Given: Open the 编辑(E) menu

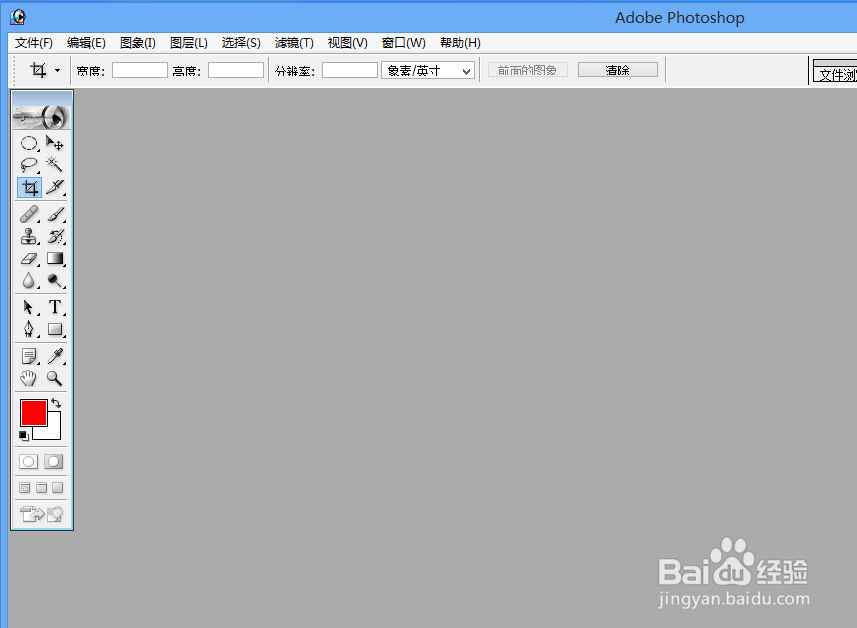Looking at the screenshot, I should tap(86, 43).
